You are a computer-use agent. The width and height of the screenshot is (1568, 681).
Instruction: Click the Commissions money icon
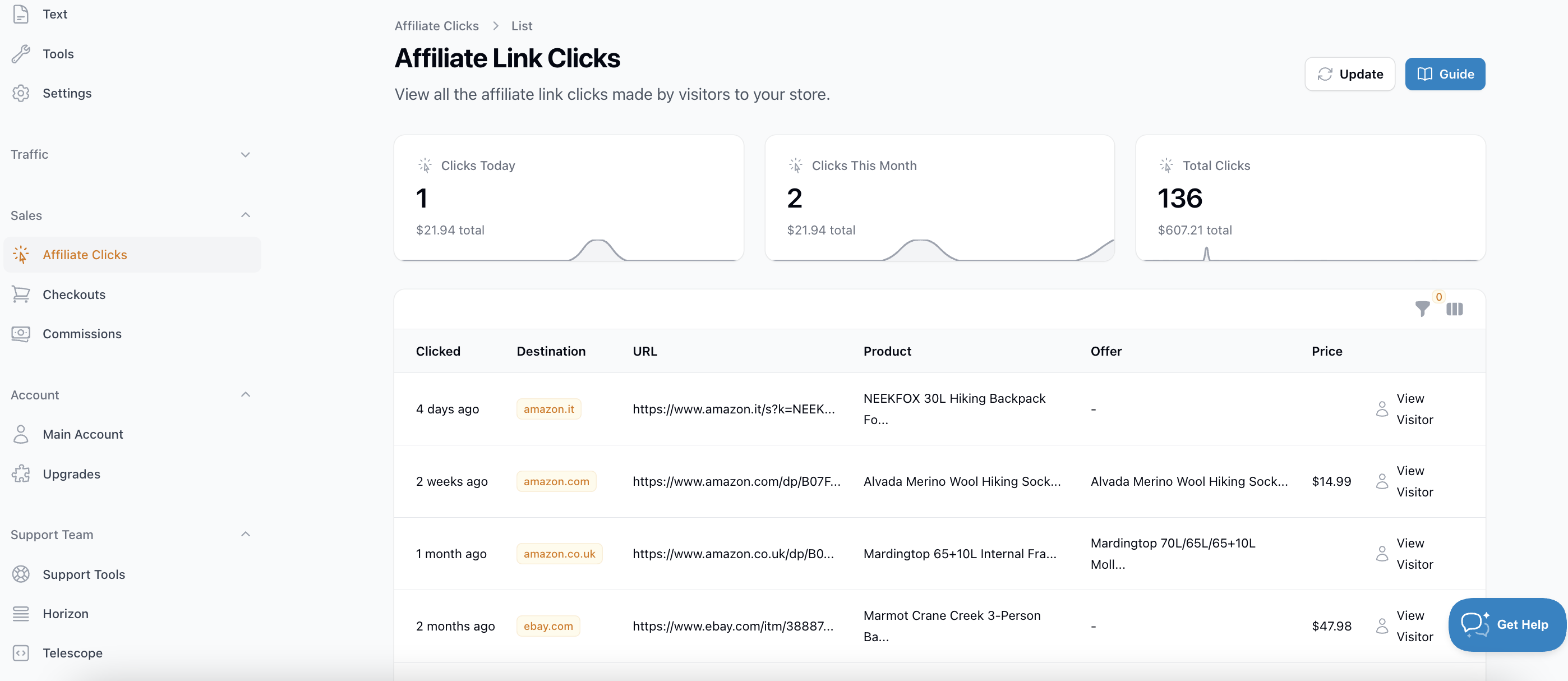21,334
